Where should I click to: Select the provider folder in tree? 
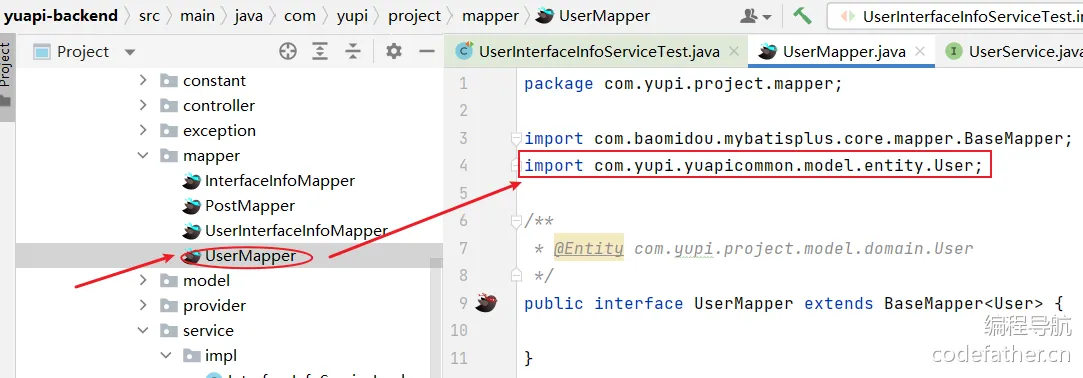(x=214, y=305)
